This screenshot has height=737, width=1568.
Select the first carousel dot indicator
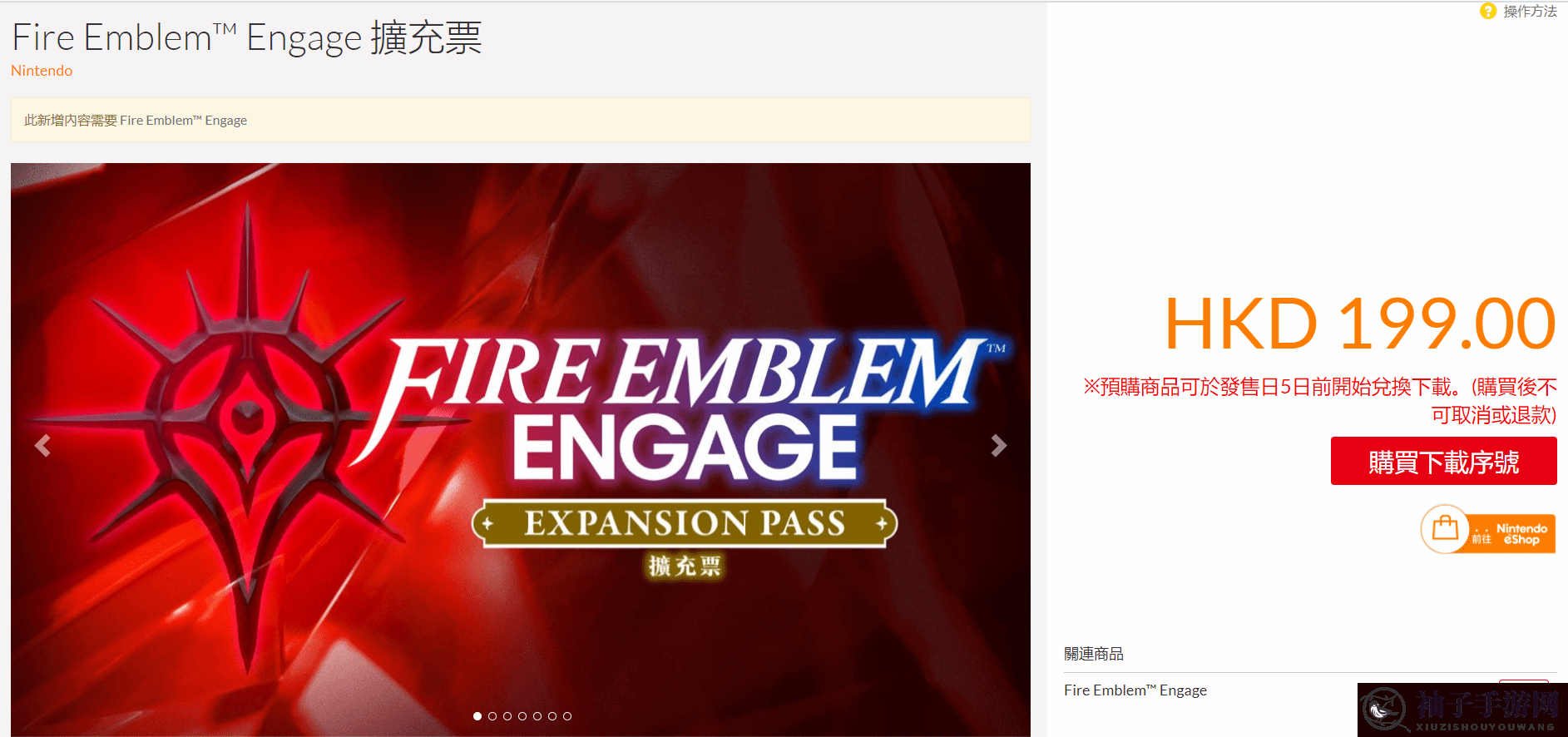click(477, 715)
